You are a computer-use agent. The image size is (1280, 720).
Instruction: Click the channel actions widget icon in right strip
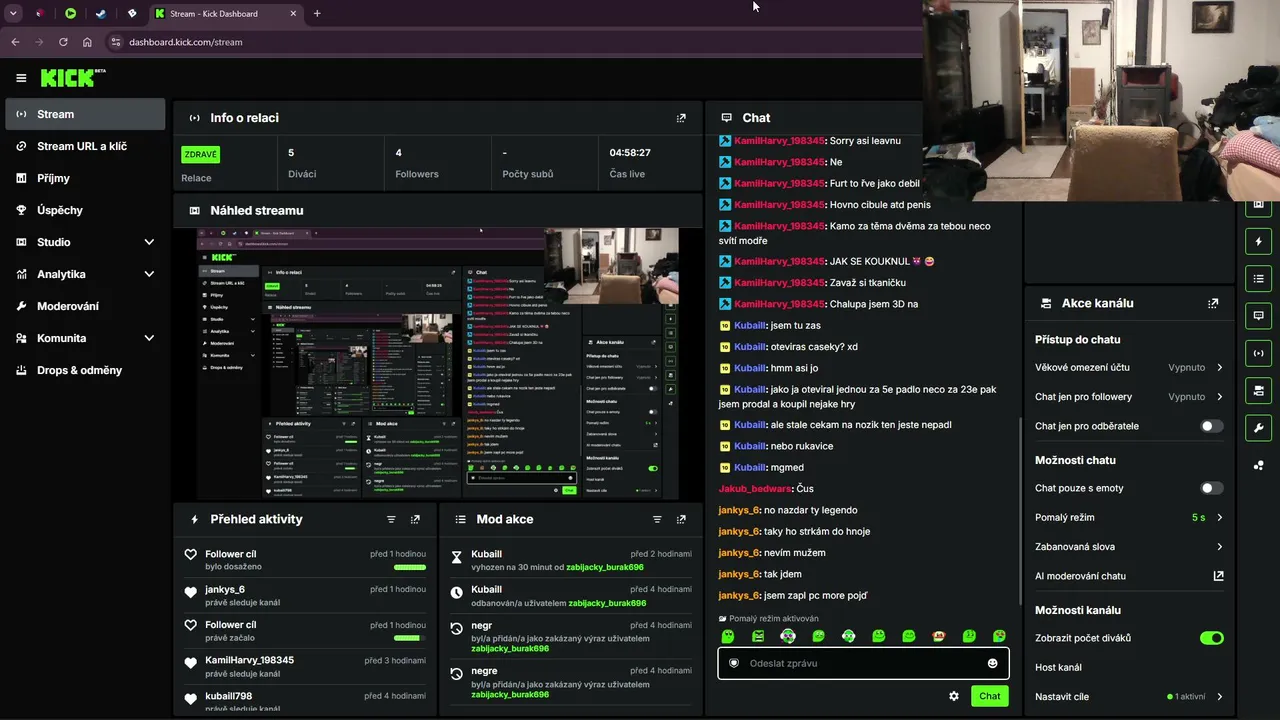point(1258,390)
